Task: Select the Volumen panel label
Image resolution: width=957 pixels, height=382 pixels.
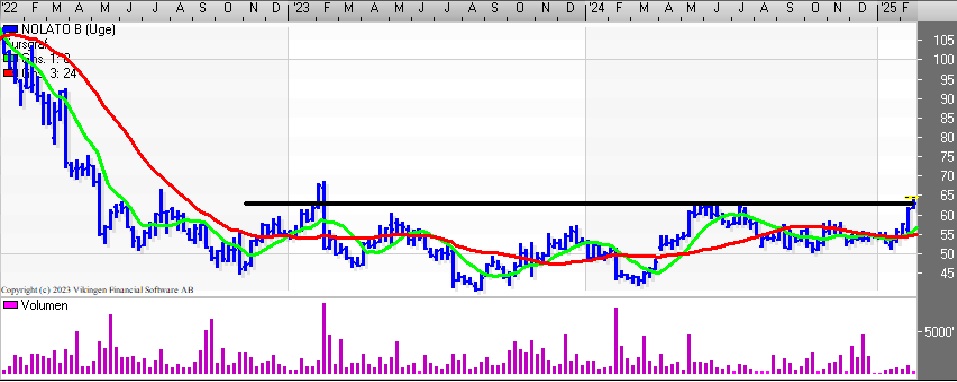Action: (44, 305)
